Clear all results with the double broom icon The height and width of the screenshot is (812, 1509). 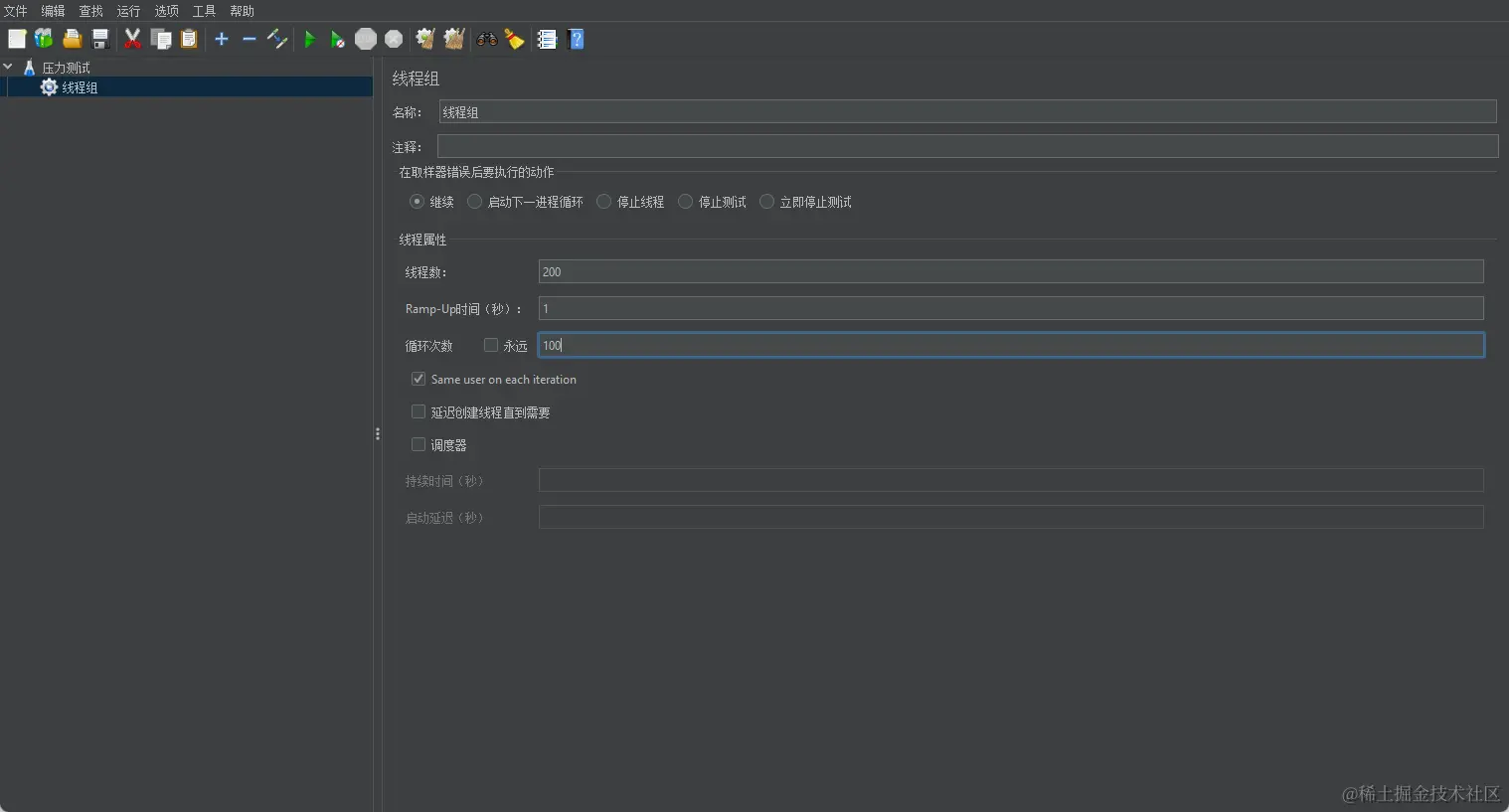(x=454, y=39)
